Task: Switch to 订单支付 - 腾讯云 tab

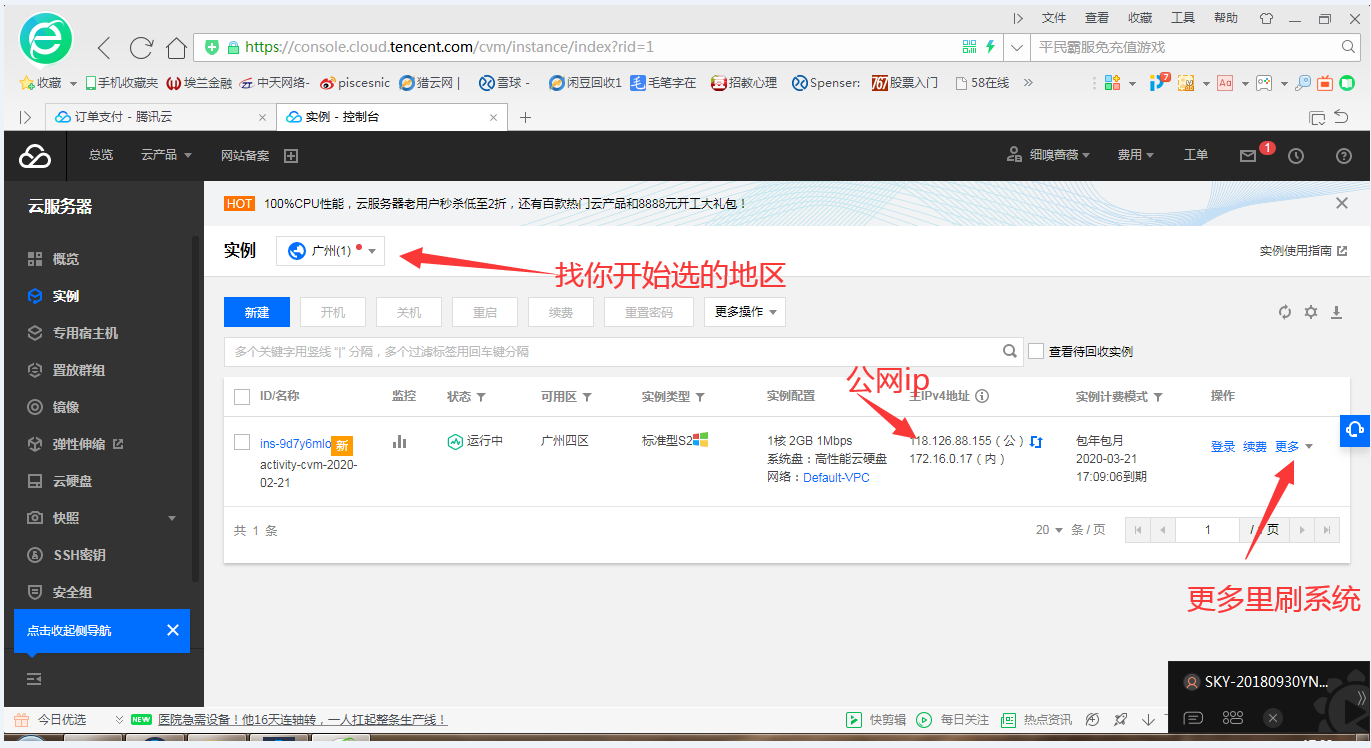Action: [162, 117]
